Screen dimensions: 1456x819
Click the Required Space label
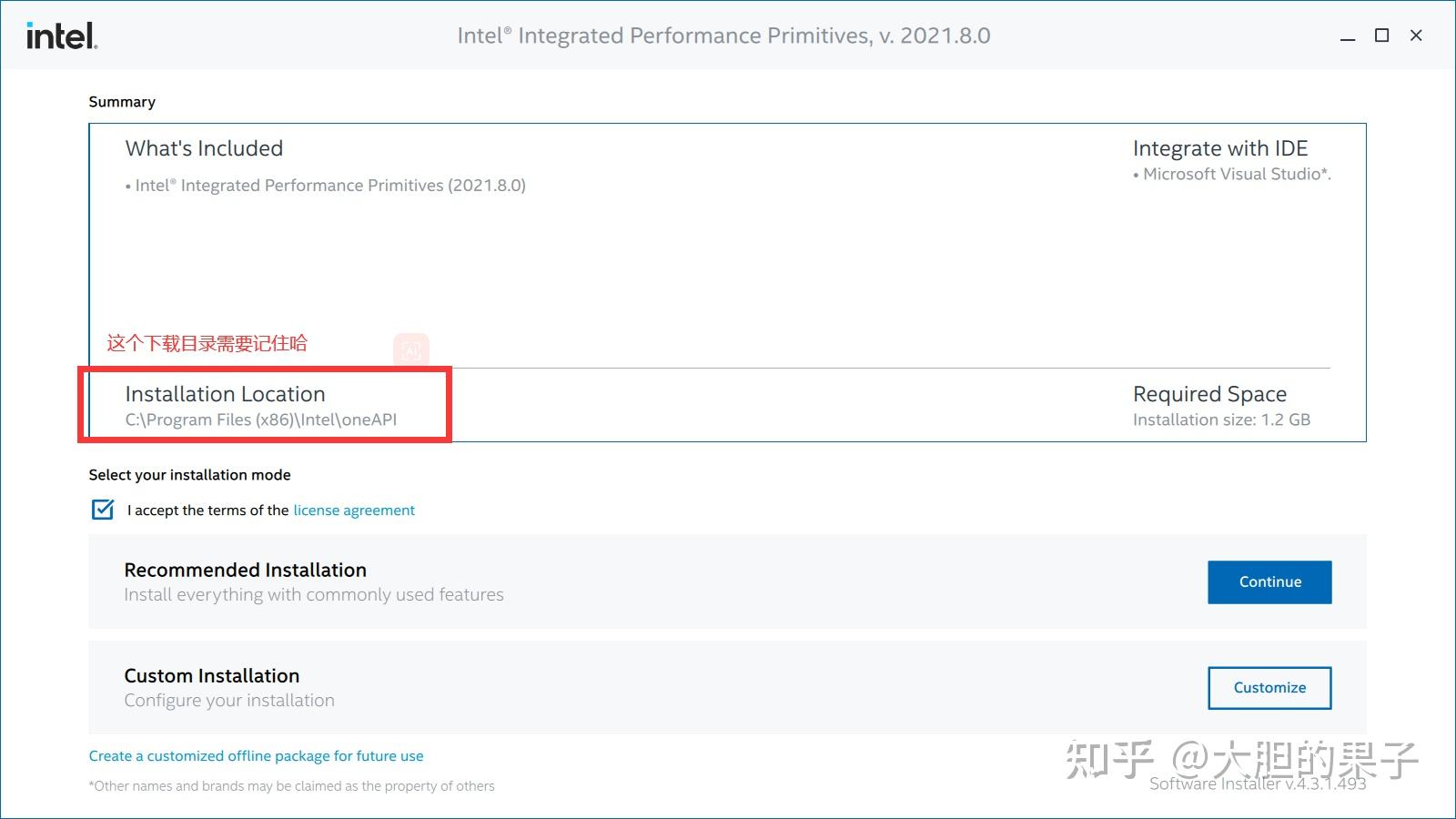pos(1209,393)
